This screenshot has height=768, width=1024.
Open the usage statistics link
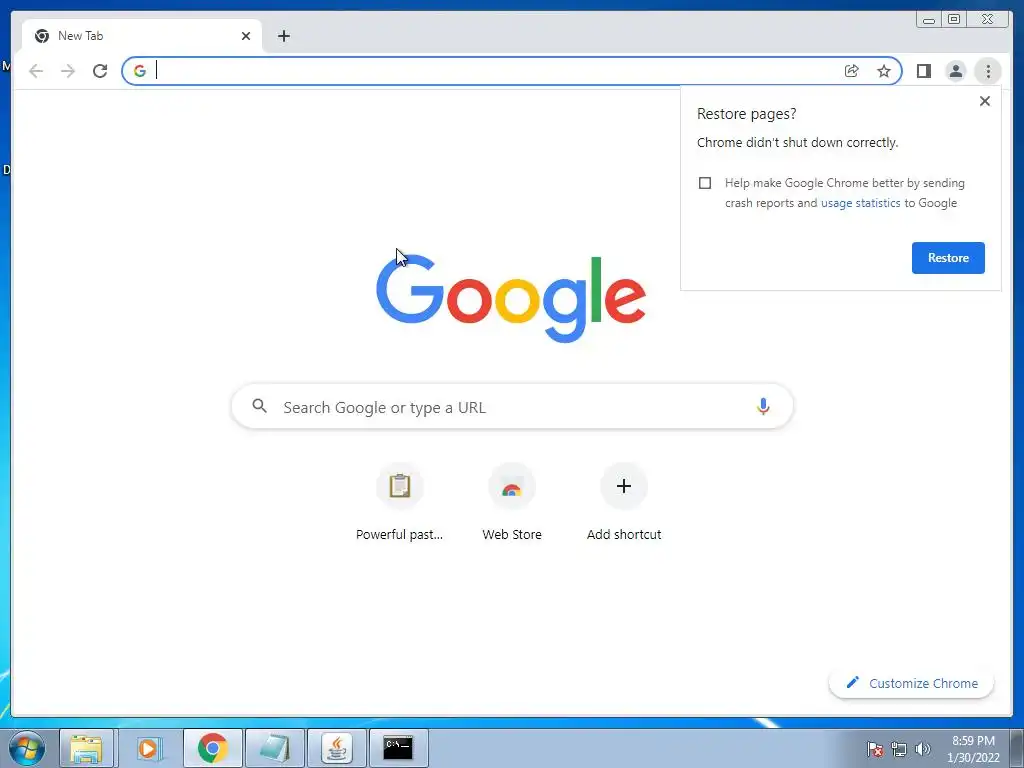[x=860, y=203]
